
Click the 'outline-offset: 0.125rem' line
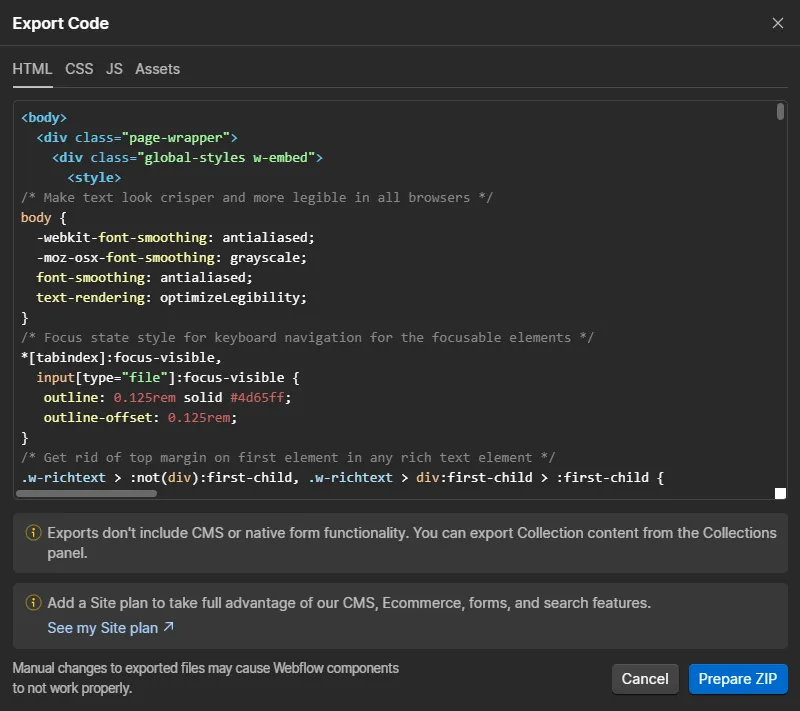point(140,418)
